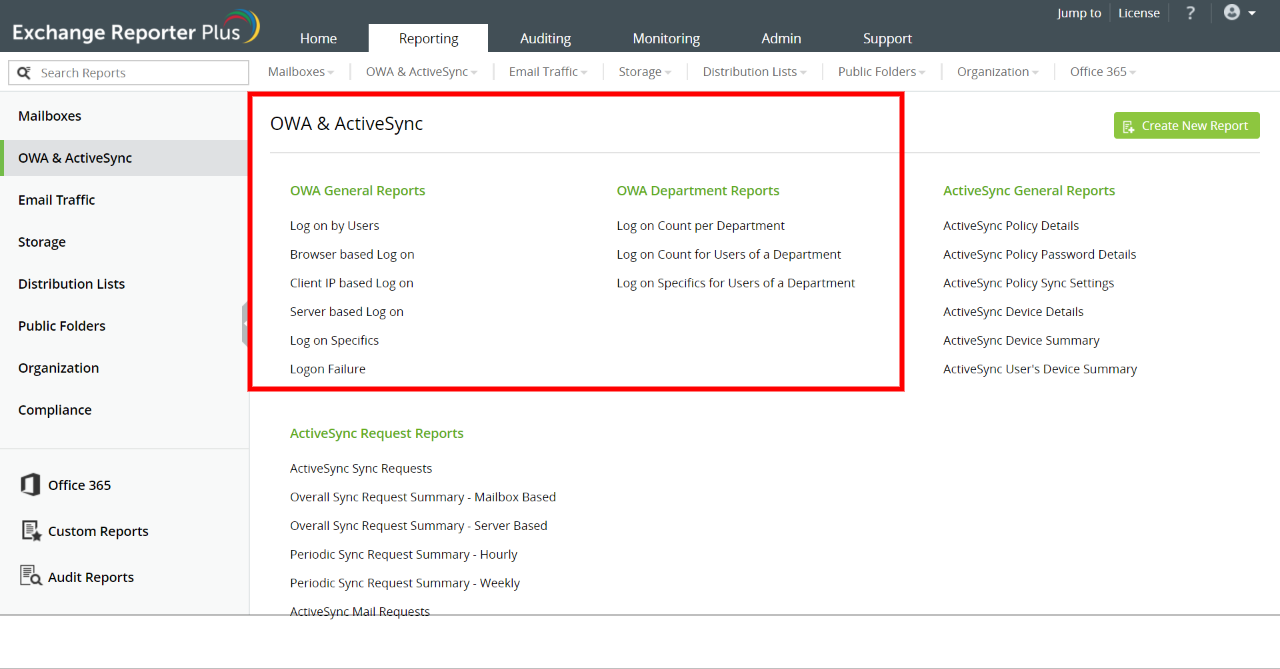Open ActiveSync Policy Details report
1280x669 pixels.
(1011, 226)
